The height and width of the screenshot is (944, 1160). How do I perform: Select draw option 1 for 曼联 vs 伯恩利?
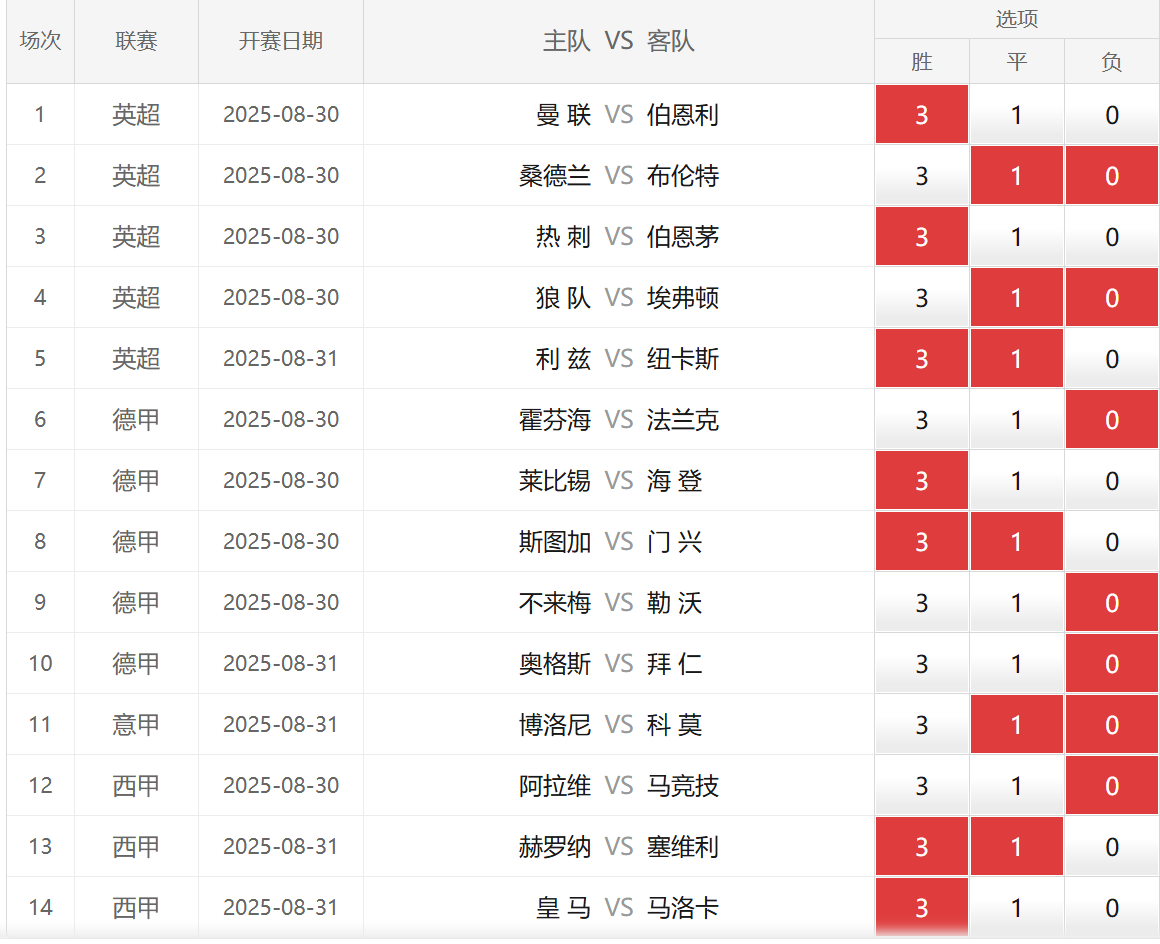tap(1016, 114)
